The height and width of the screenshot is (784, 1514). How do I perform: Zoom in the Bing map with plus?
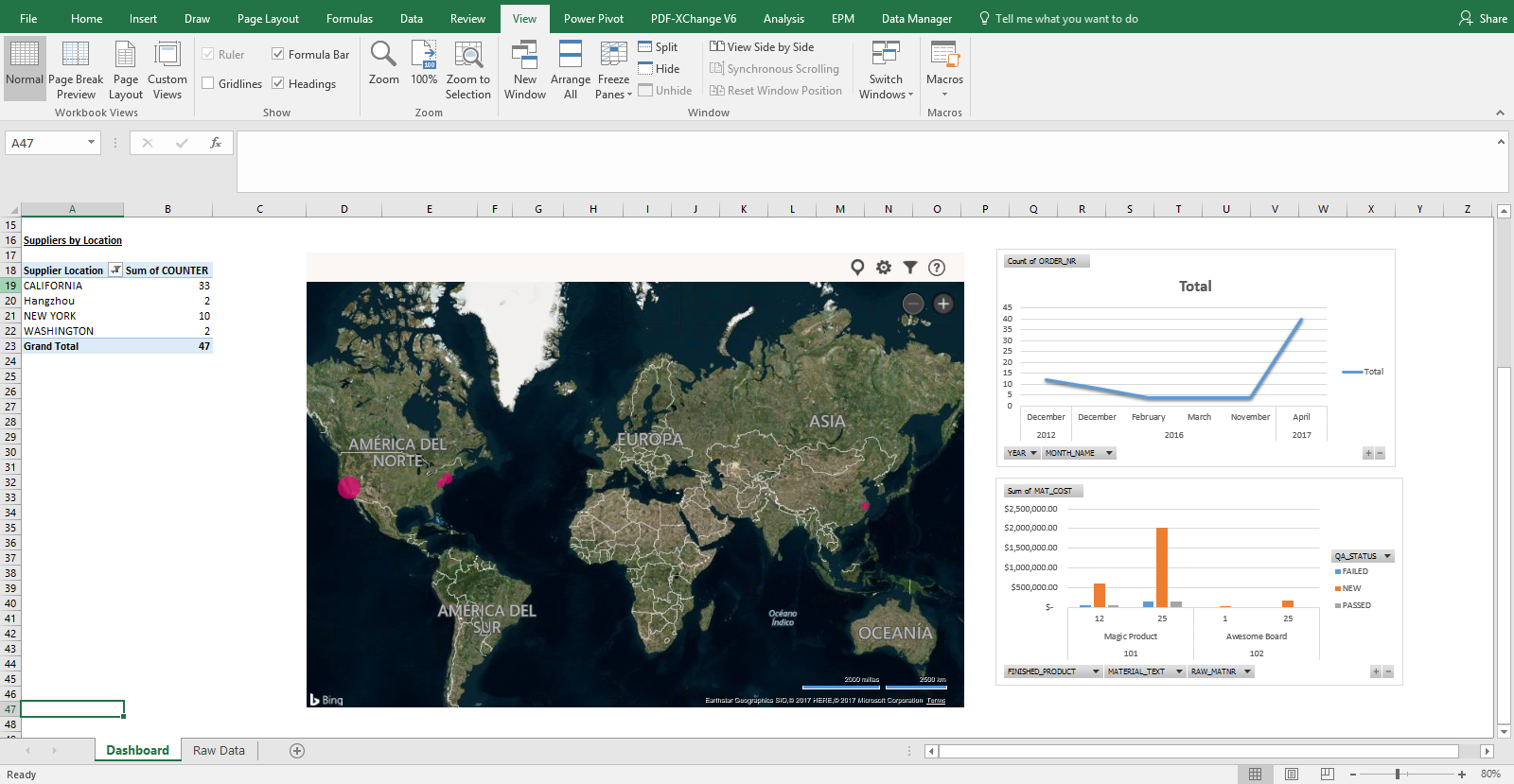coord(943,304)
